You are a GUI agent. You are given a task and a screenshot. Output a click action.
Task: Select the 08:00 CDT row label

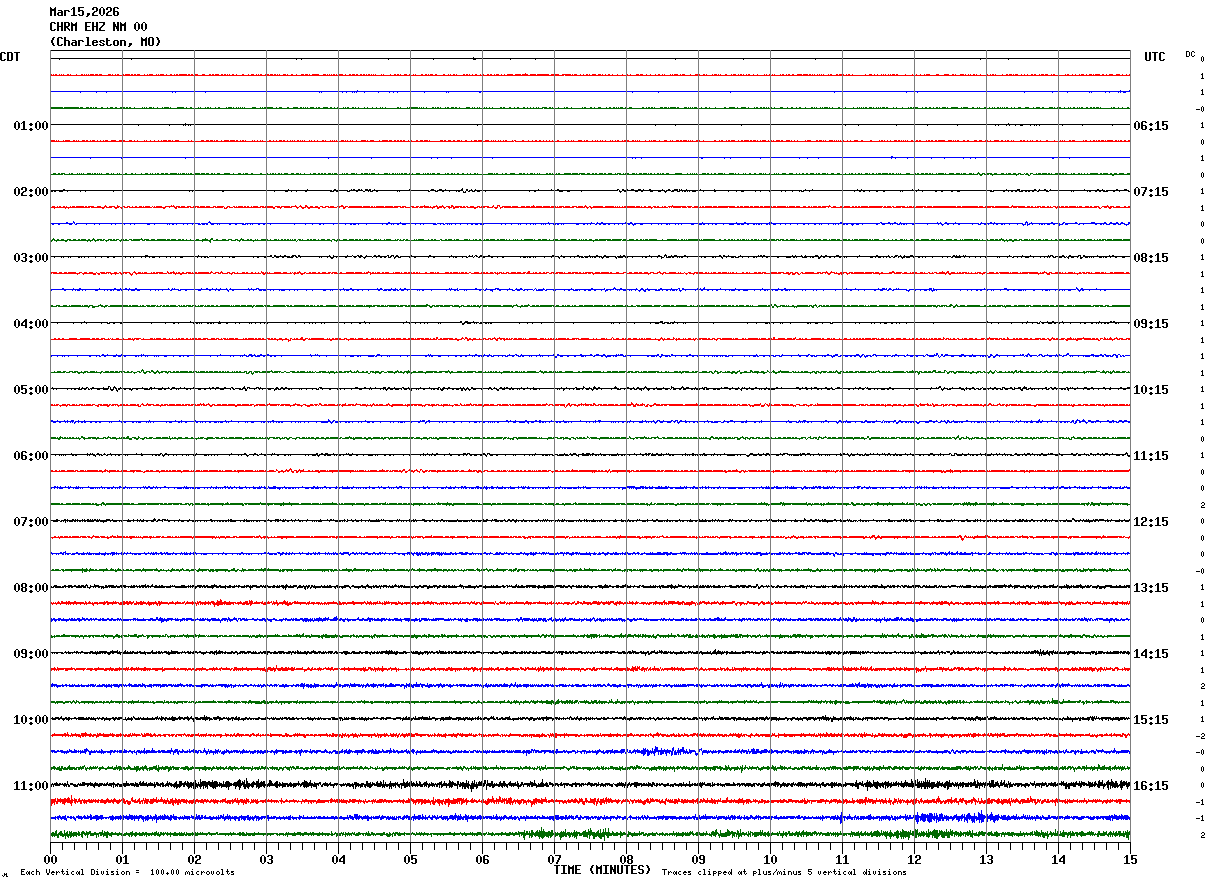(x=31, y=588)
